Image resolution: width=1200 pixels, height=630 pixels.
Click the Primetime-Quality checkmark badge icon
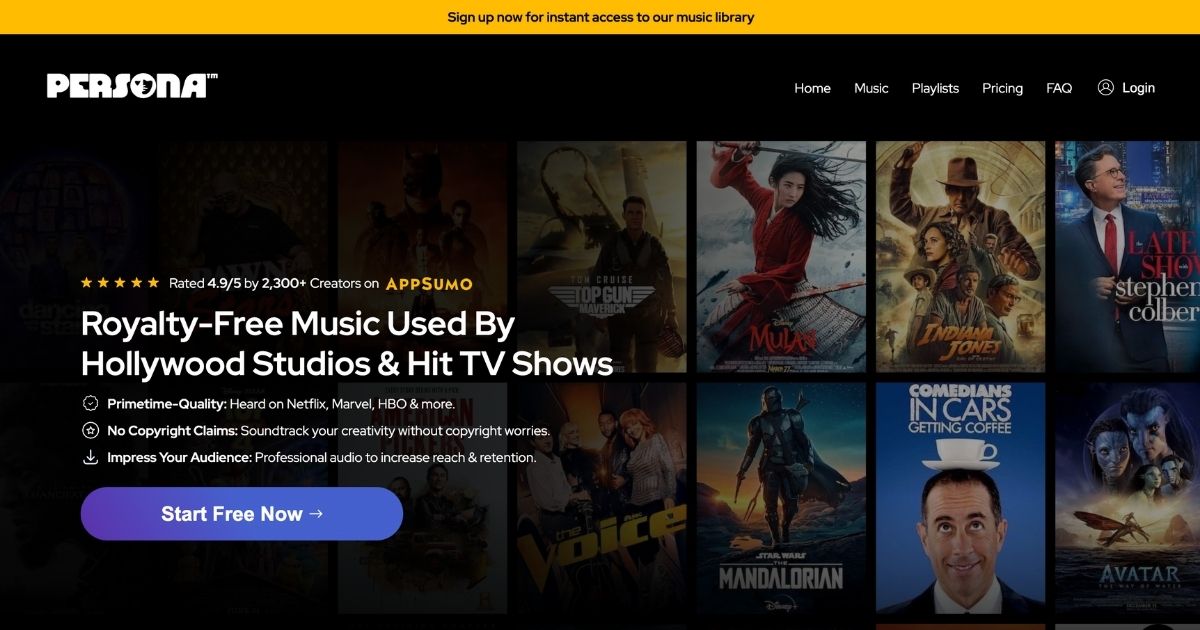(90, 404)
